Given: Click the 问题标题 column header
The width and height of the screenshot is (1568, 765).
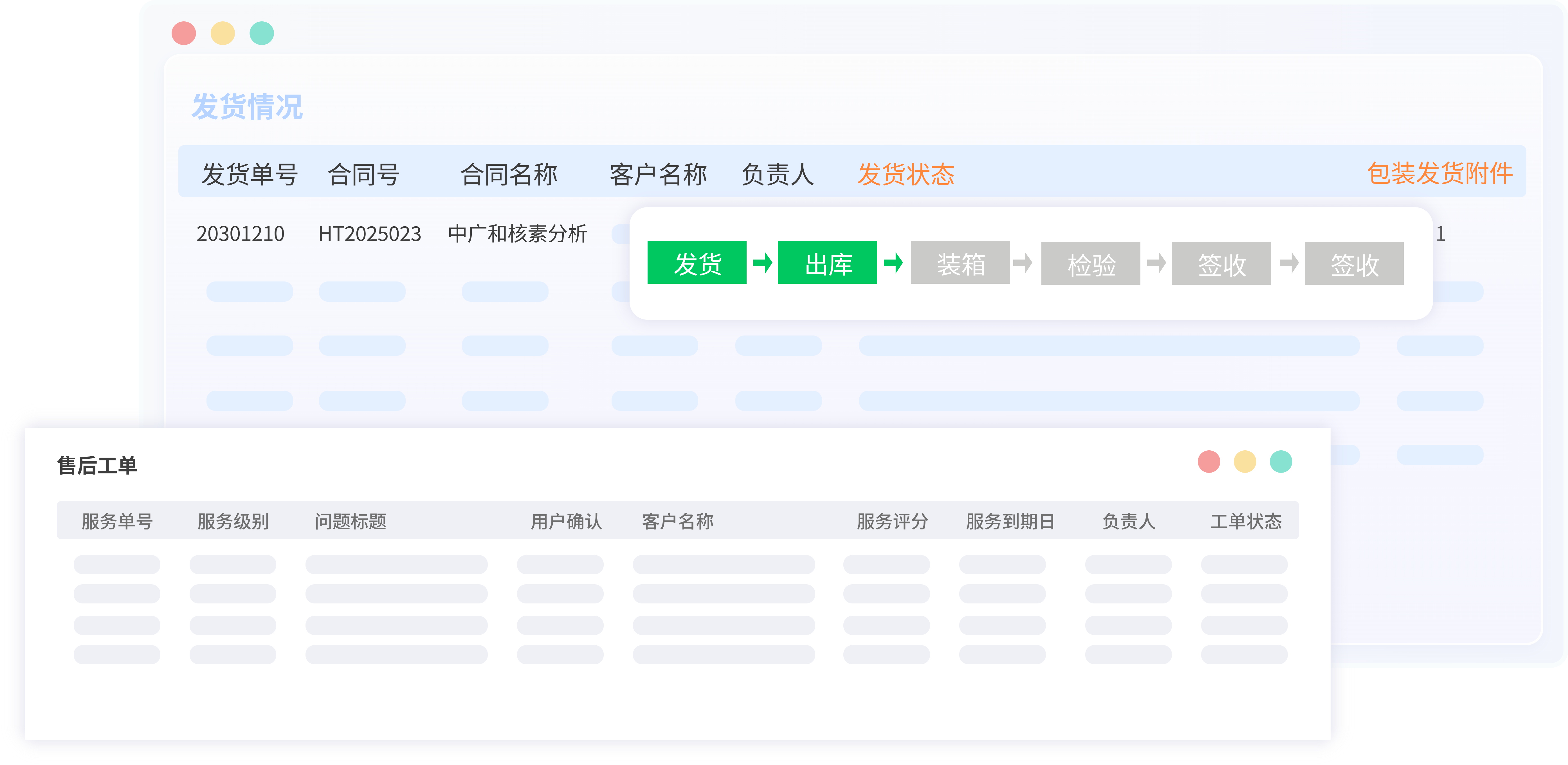Looking at the screenshot, I should [x=351, y=521].
